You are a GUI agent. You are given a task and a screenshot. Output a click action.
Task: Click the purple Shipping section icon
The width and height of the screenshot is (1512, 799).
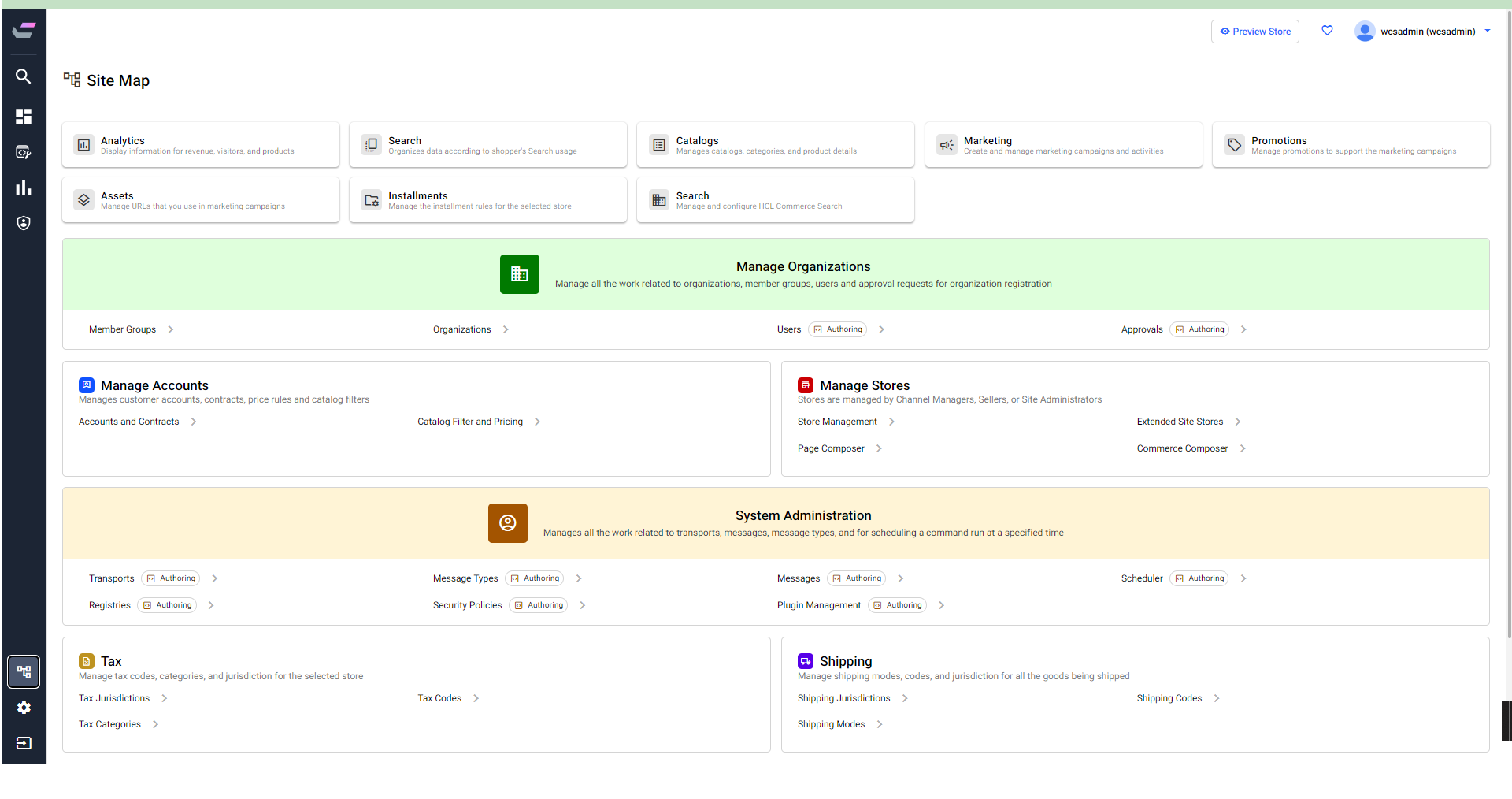click(x=806, y=661)
